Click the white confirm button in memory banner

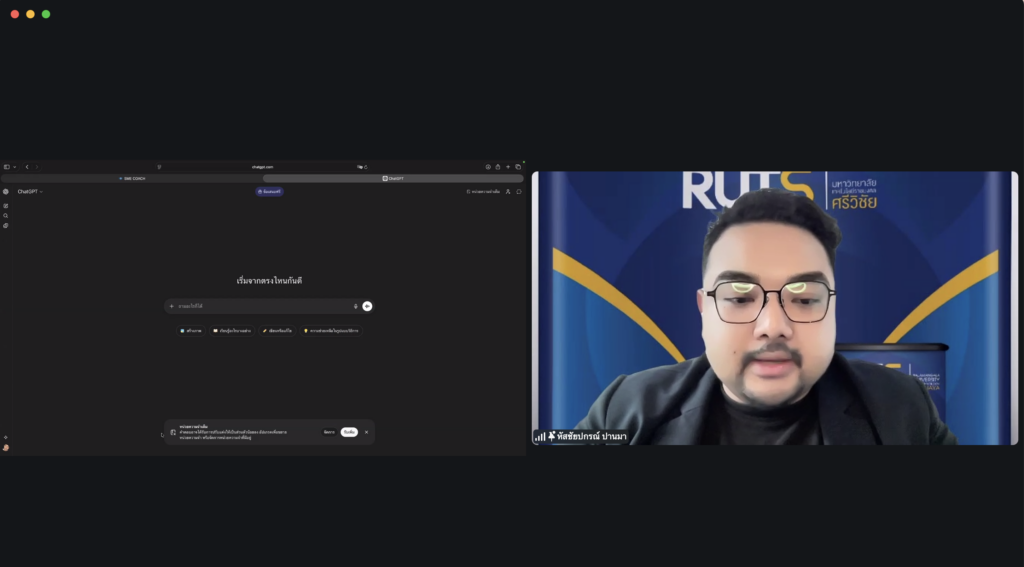point(349,432)
